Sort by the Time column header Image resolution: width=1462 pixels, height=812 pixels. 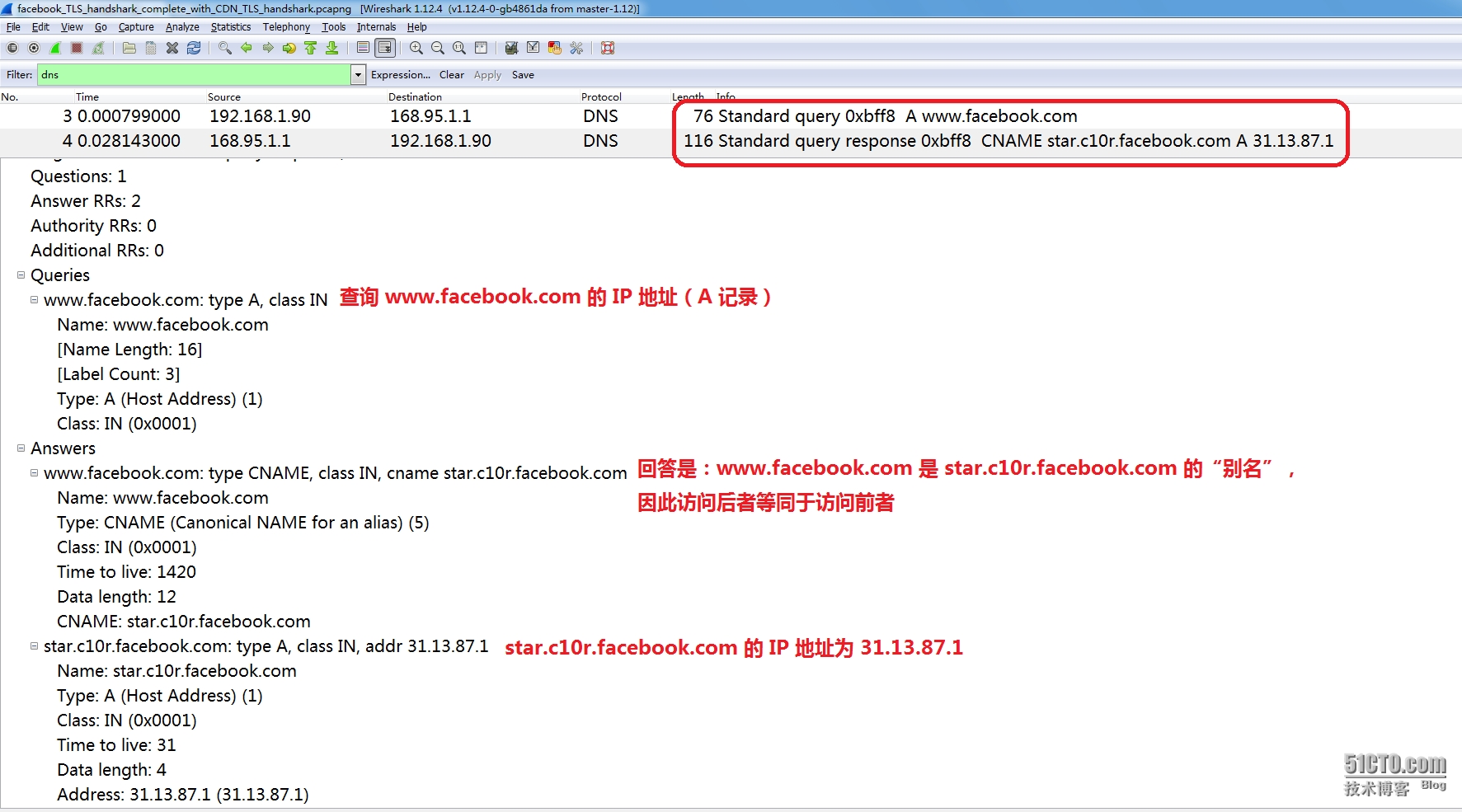click(87, 96)
